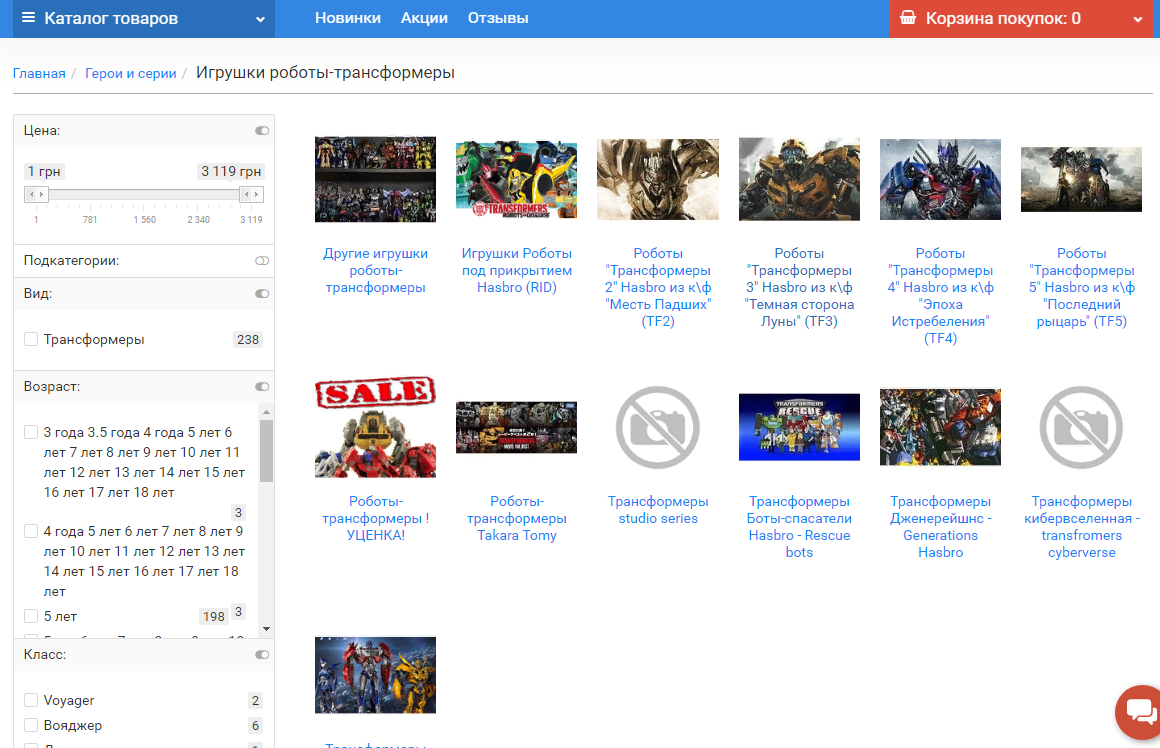The height and width of the screenshot is (748, 1160).
Task: Check the Трансформеры type checkbox
Action: tap(31, 340)
